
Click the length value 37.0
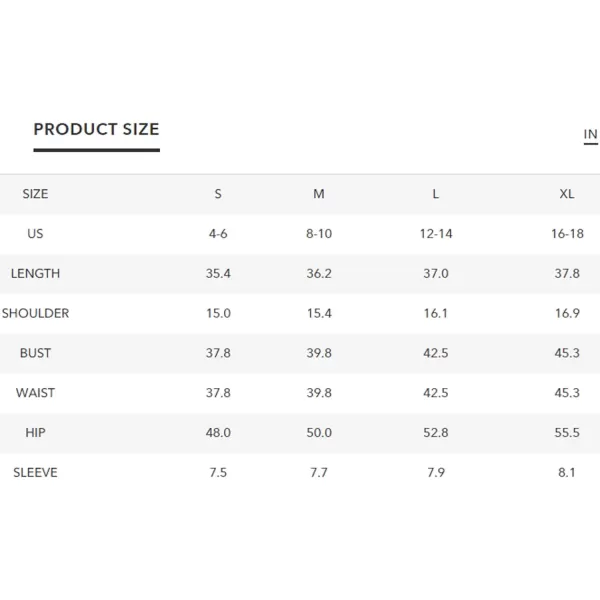pyautogui.click(x=435, y=274)
